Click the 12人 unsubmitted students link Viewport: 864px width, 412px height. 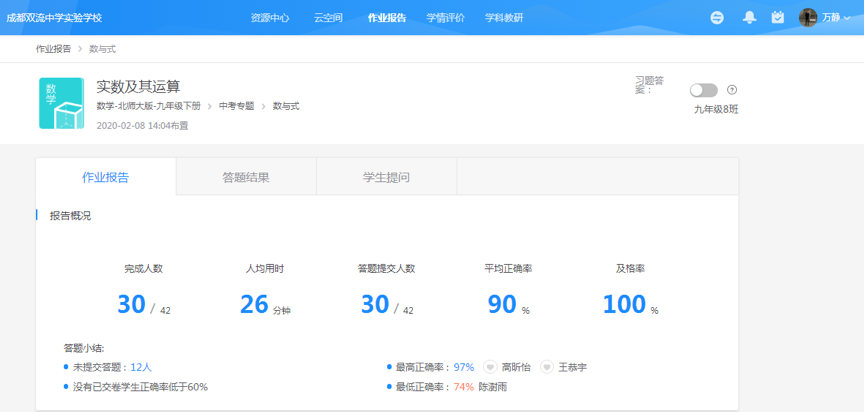coord(140,367)
